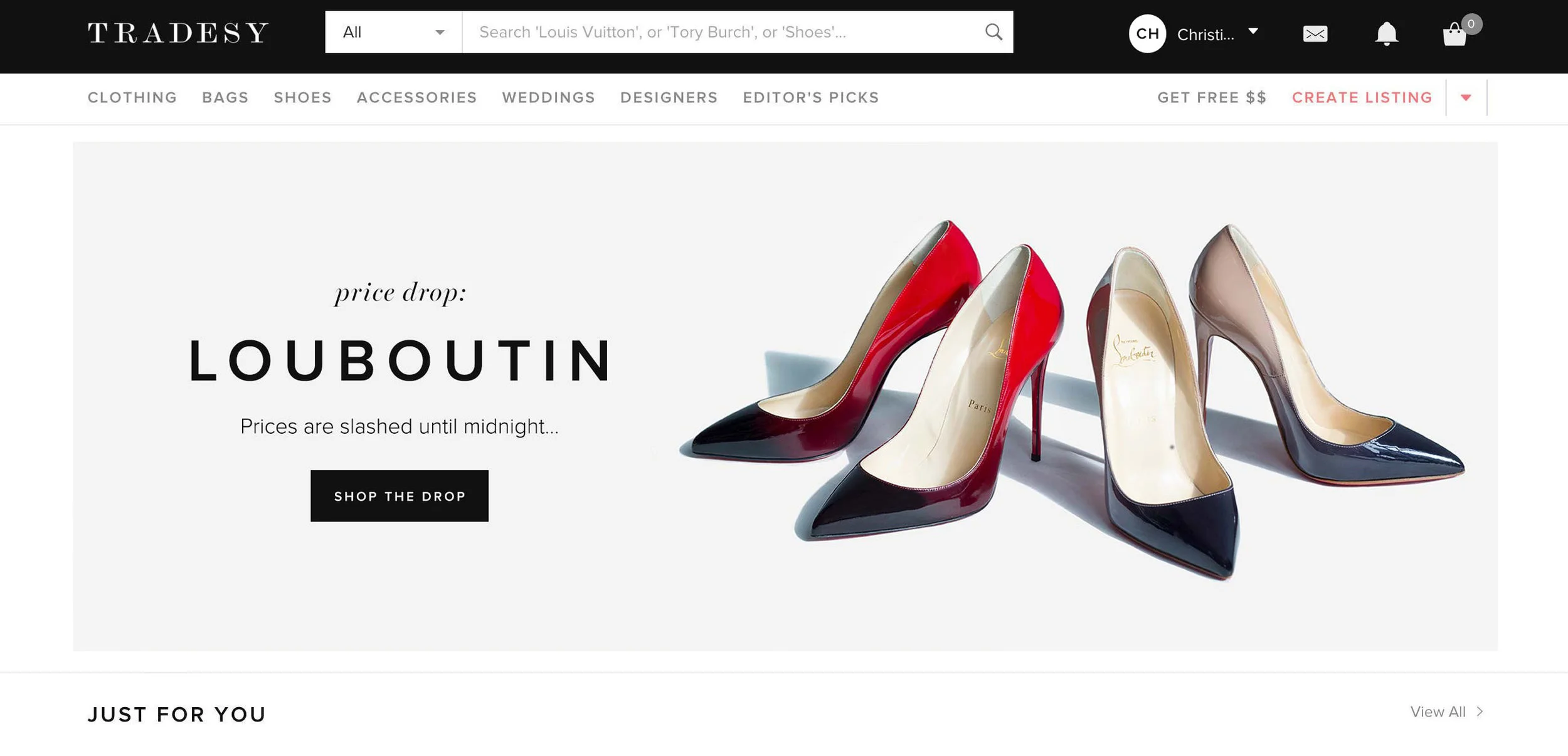The height and width of the screenshot is (756, 1568).
Task: Click the 'Prices are slashed until midnight...' text
Action: point(400,426)
